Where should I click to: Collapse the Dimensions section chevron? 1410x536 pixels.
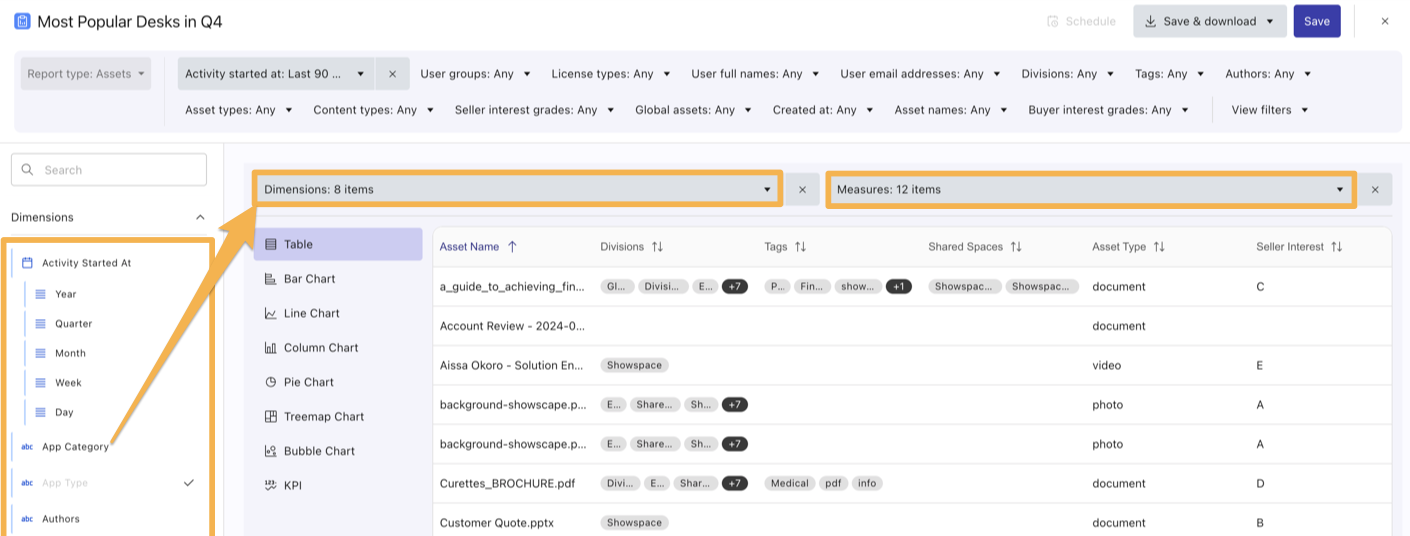[x=200, y=217]
